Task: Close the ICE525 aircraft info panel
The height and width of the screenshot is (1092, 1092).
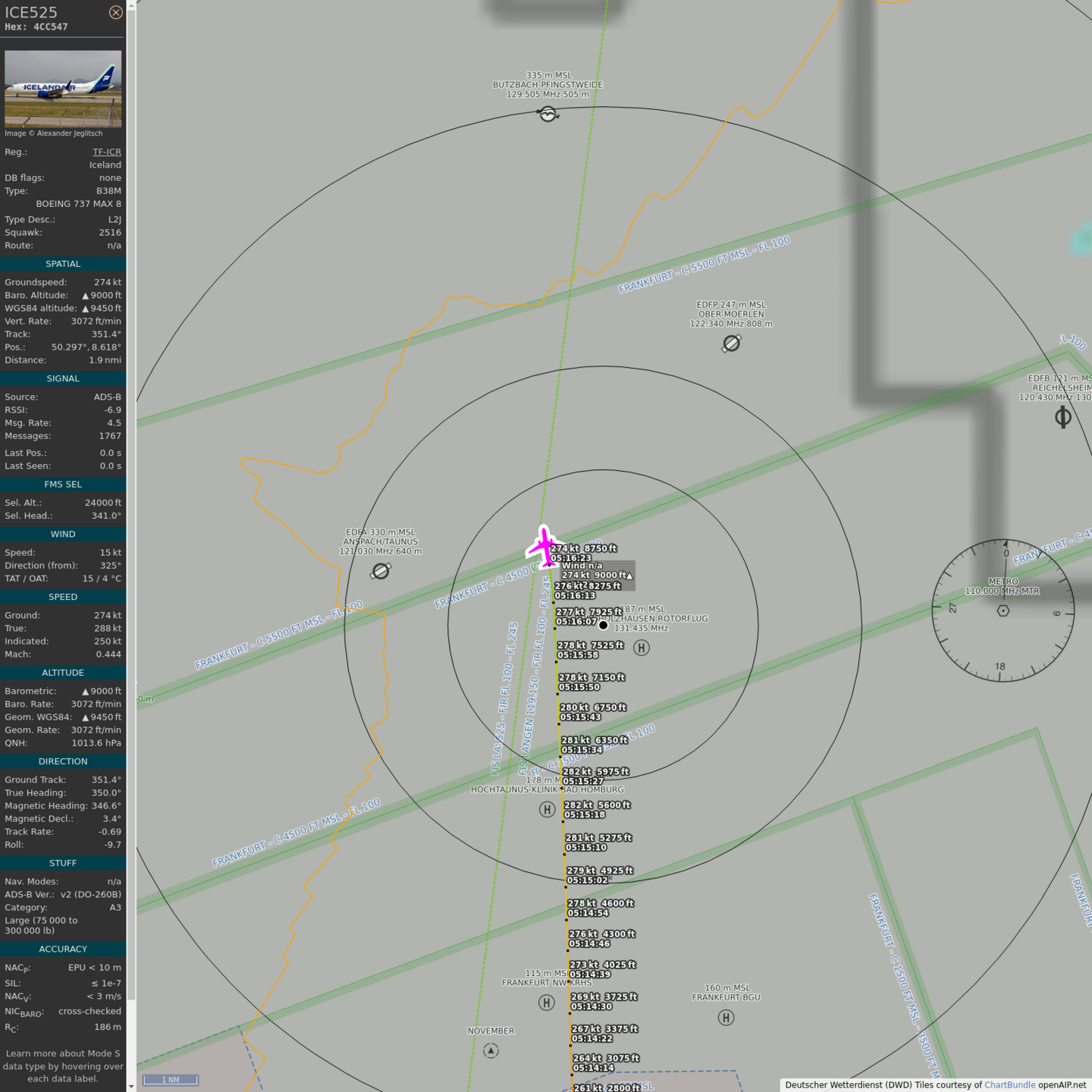Action: point(115,12)
